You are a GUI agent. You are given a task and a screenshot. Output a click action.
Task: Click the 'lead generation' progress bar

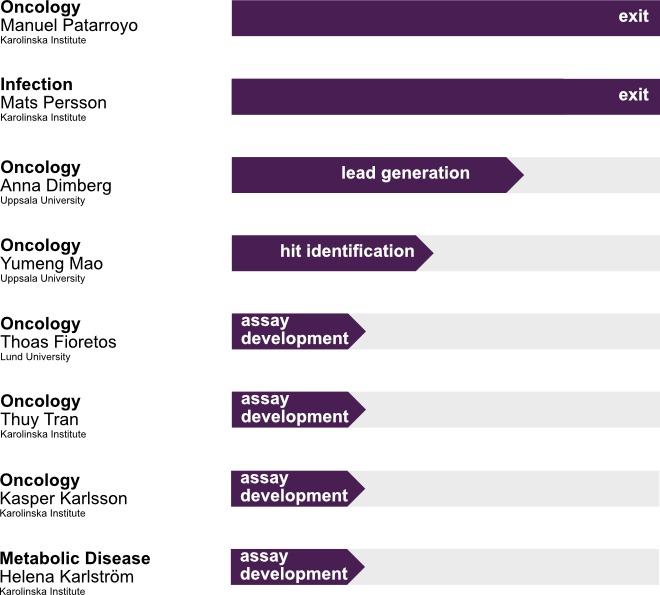point(405,173)
